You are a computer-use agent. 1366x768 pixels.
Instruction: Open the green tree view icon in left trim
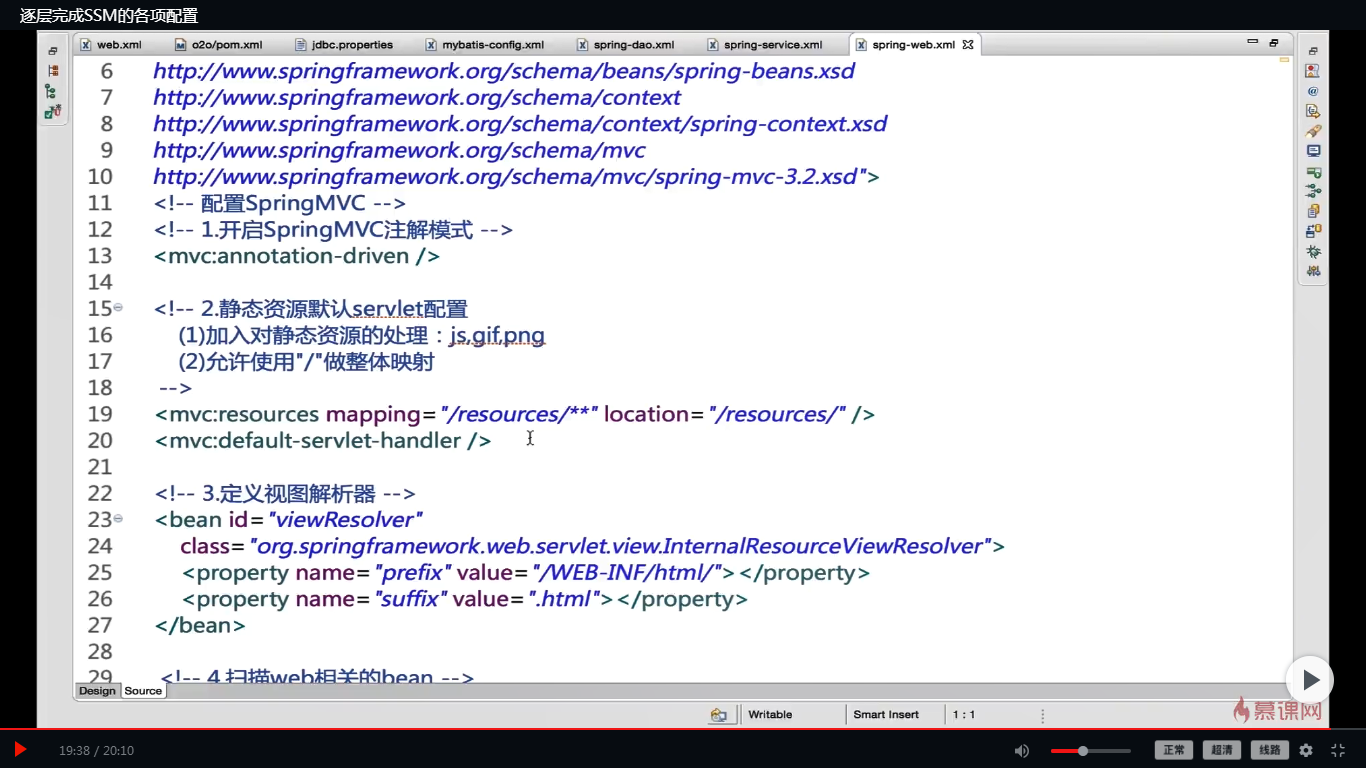(x=51, y=91)
